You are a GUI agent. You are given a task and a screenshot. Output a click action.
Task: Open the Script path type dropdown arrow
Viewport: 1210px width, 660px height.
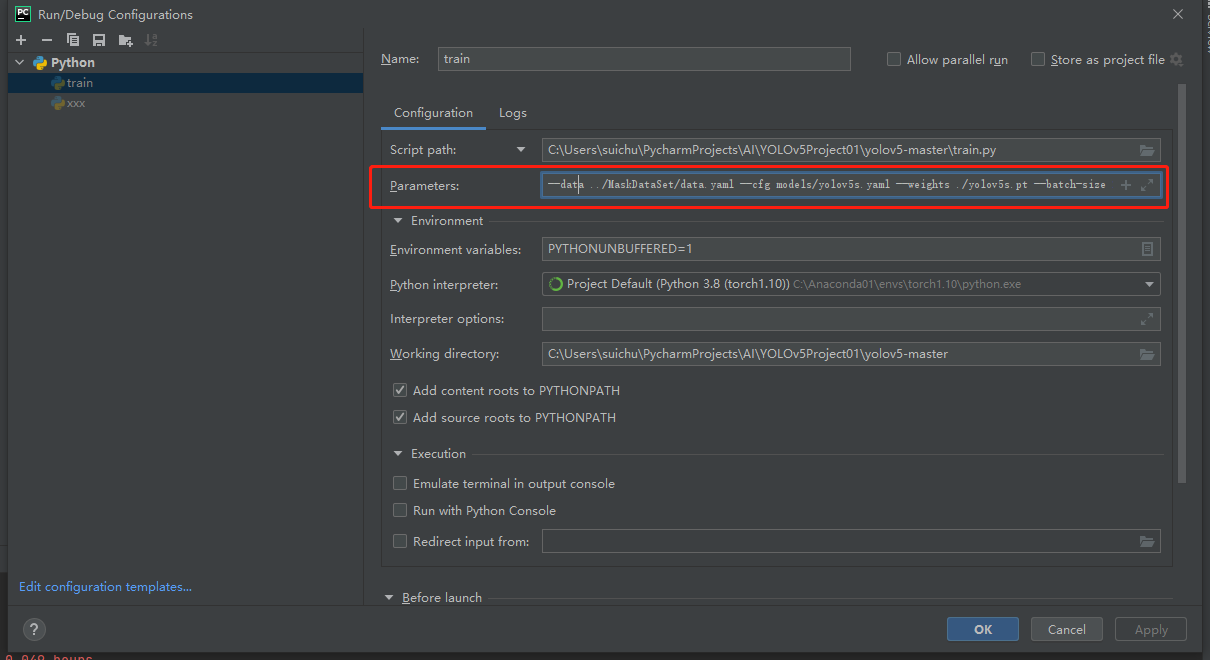520,150
